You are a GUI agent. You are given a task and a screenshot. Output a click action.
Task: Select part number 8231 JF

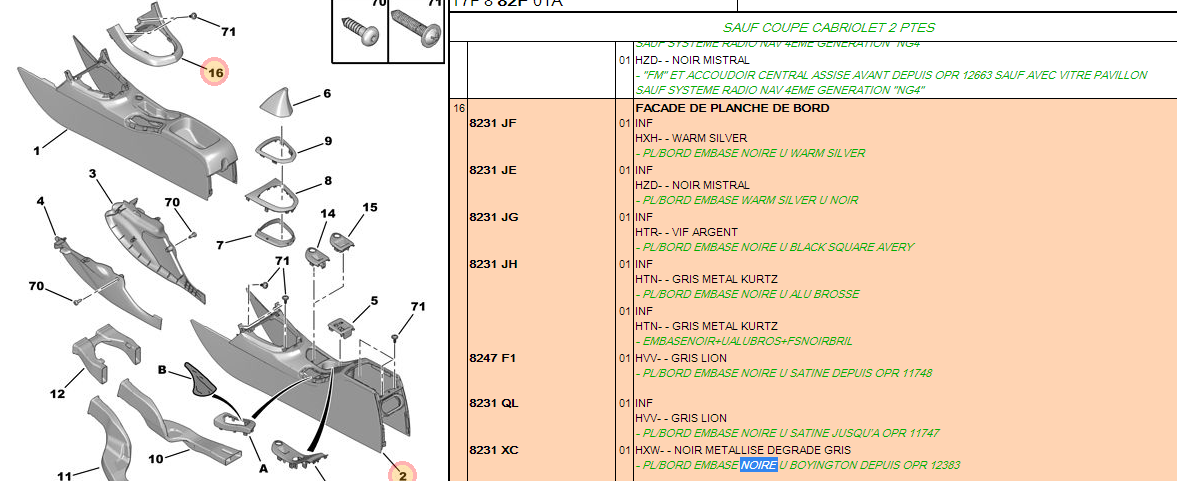point(492,123)
